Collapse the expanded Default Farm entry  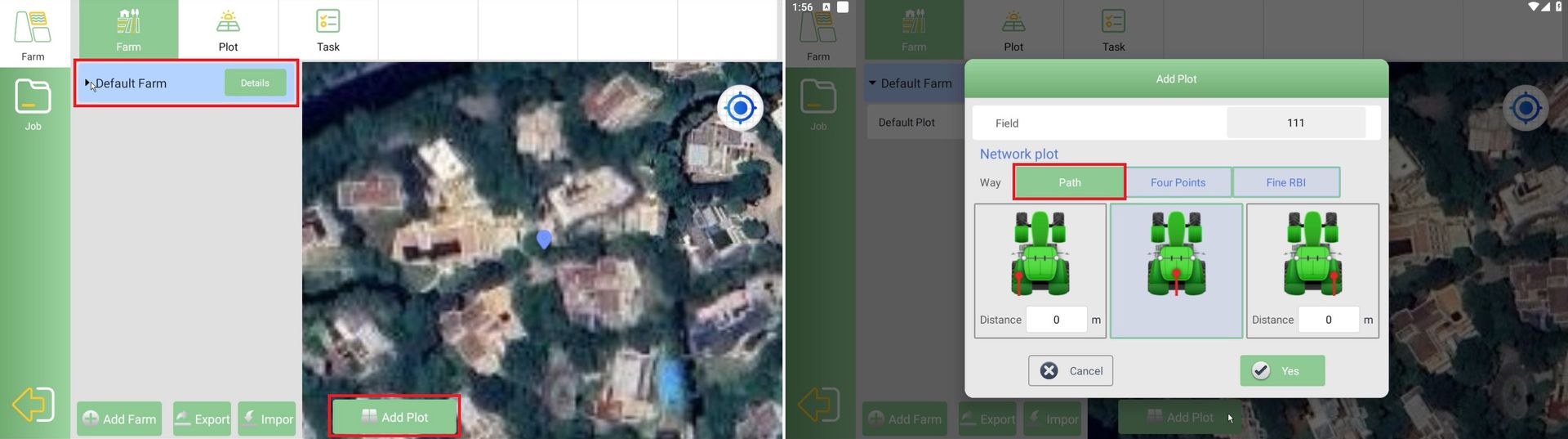pyautogui.click(x=873, y=83)
